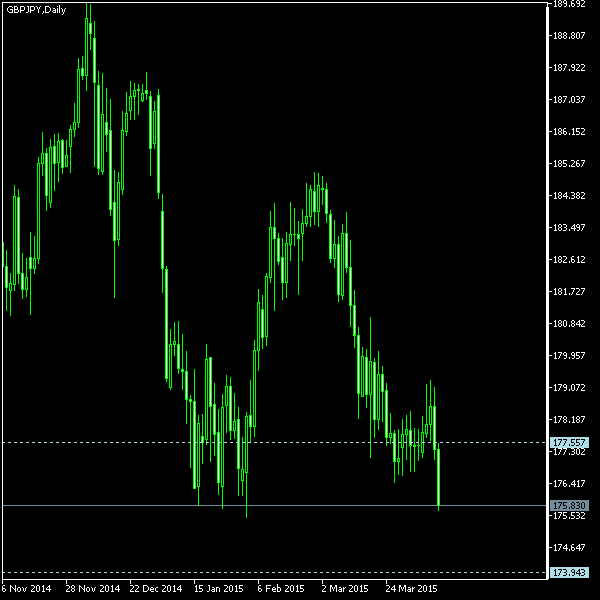
Task: Click the 179.957 price axis value
Action: [569, 356]
